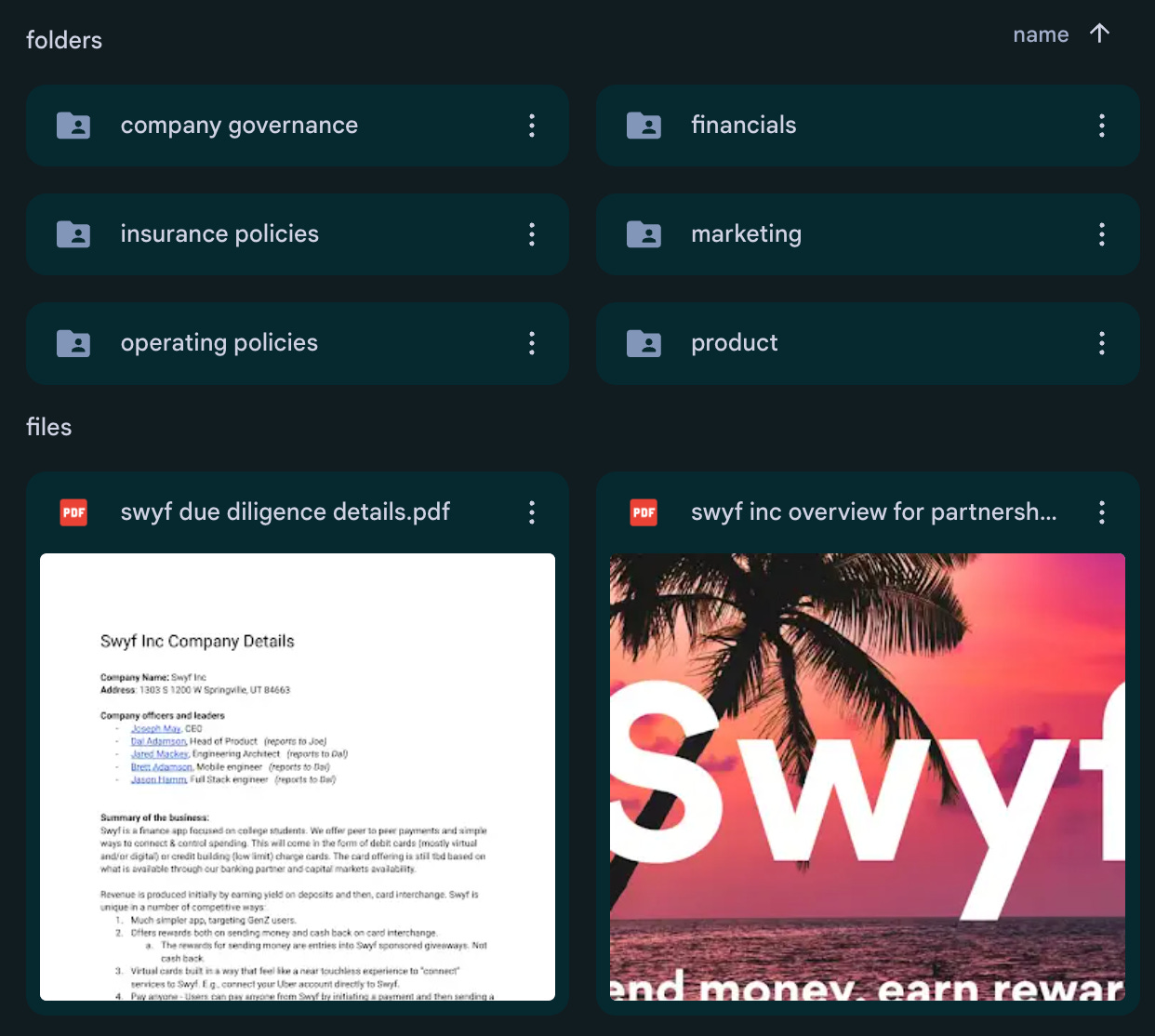
Task: Select the financials folder name
Action: (x=744, y=125)
